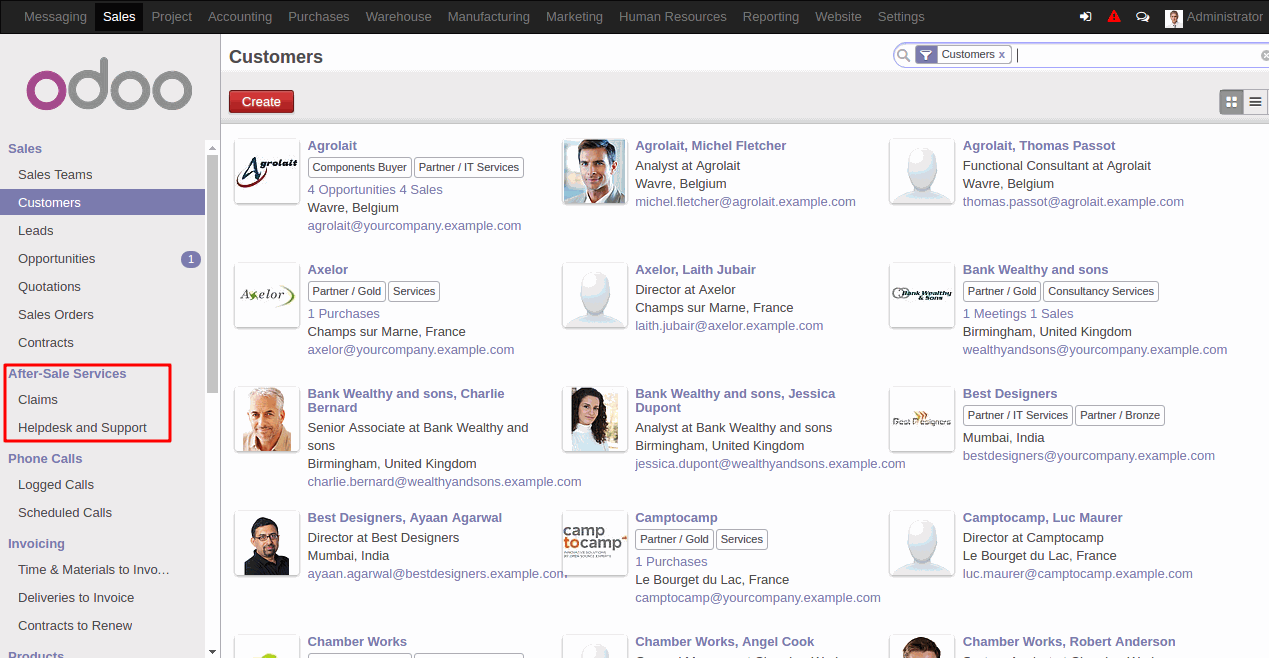The height and width of the screenshot is (658, 1269).
Task: Click the magnifying glass search icon
Action: (x=903, y=55)
